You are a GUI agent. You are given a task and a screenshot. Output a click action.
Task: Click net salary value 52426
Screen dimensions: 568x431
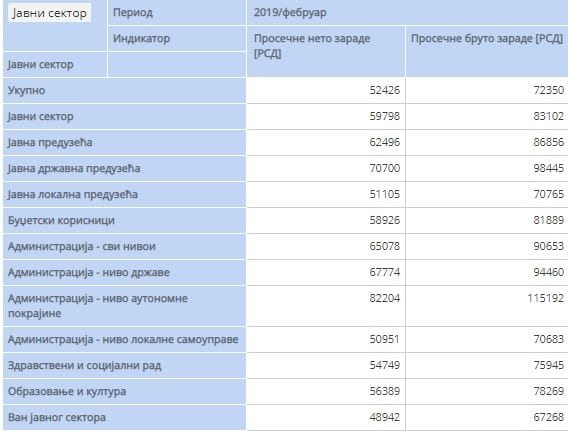[385, 90]
